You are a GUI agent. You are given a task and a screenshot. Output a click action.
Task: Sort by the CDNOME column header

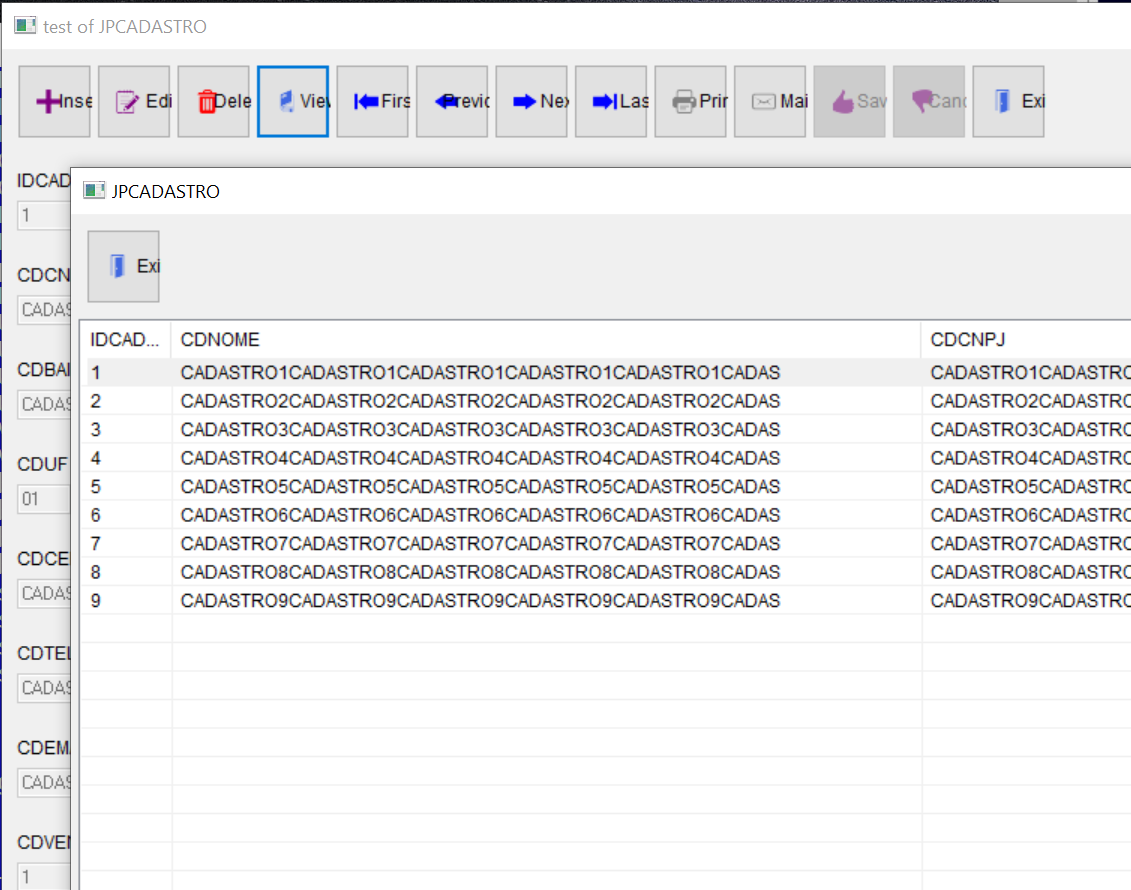545,340
